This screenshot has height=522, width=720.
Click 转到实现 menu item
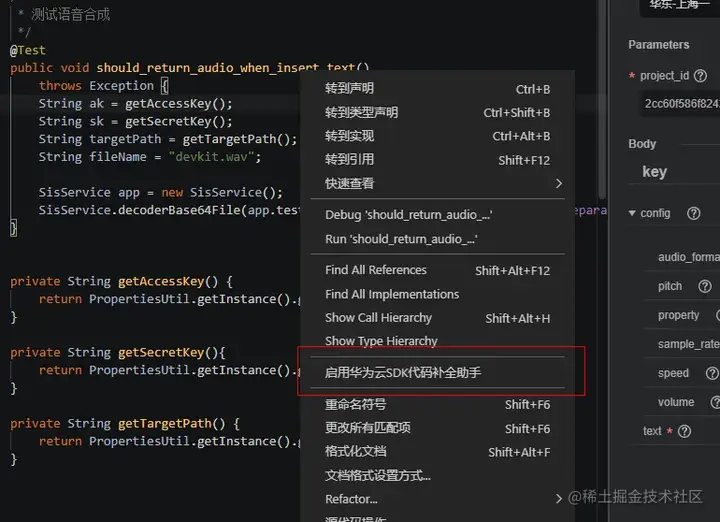(x=437, y=136)
